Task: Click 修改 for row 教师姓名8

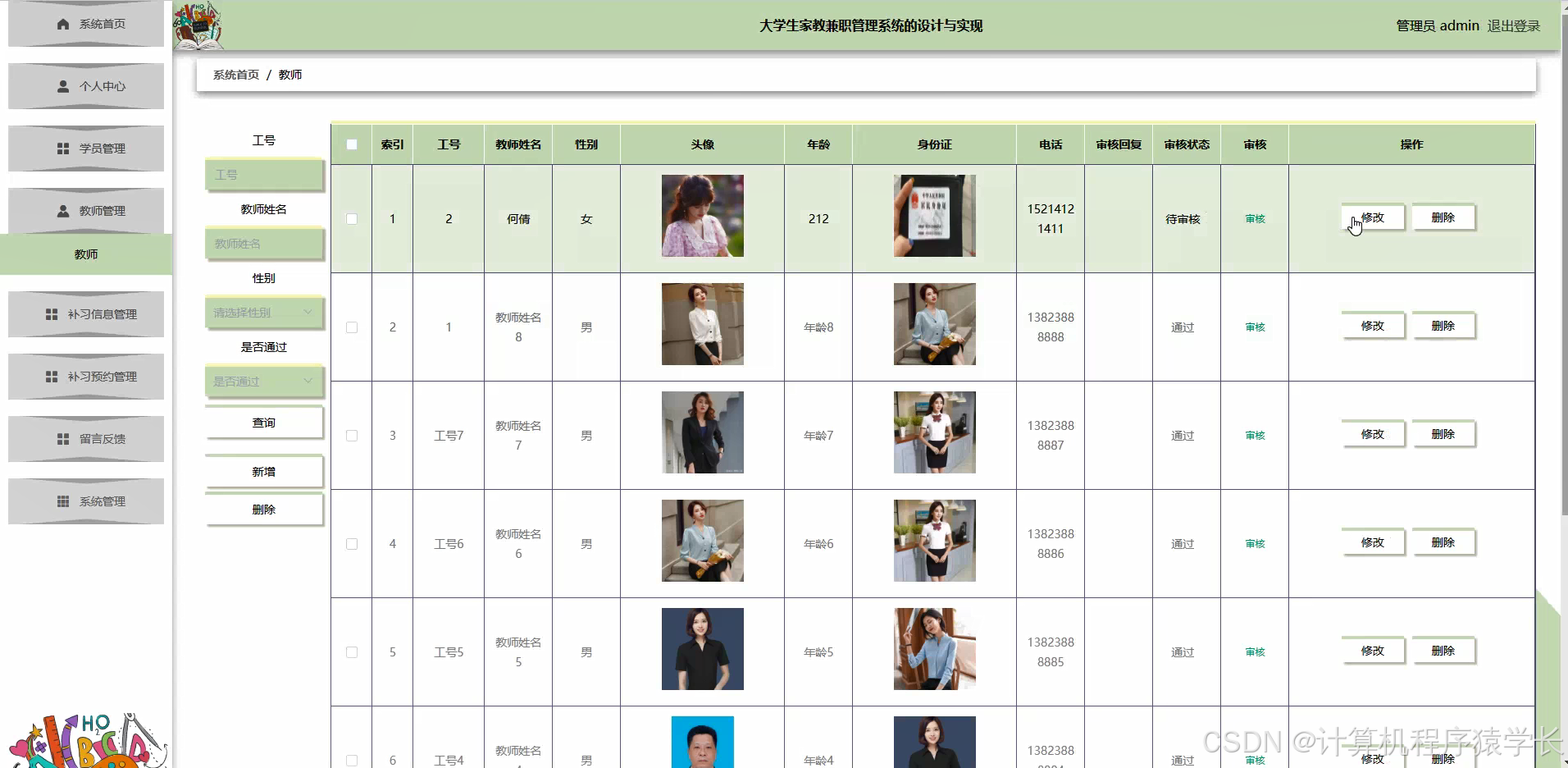Action: click(1373, 326)
